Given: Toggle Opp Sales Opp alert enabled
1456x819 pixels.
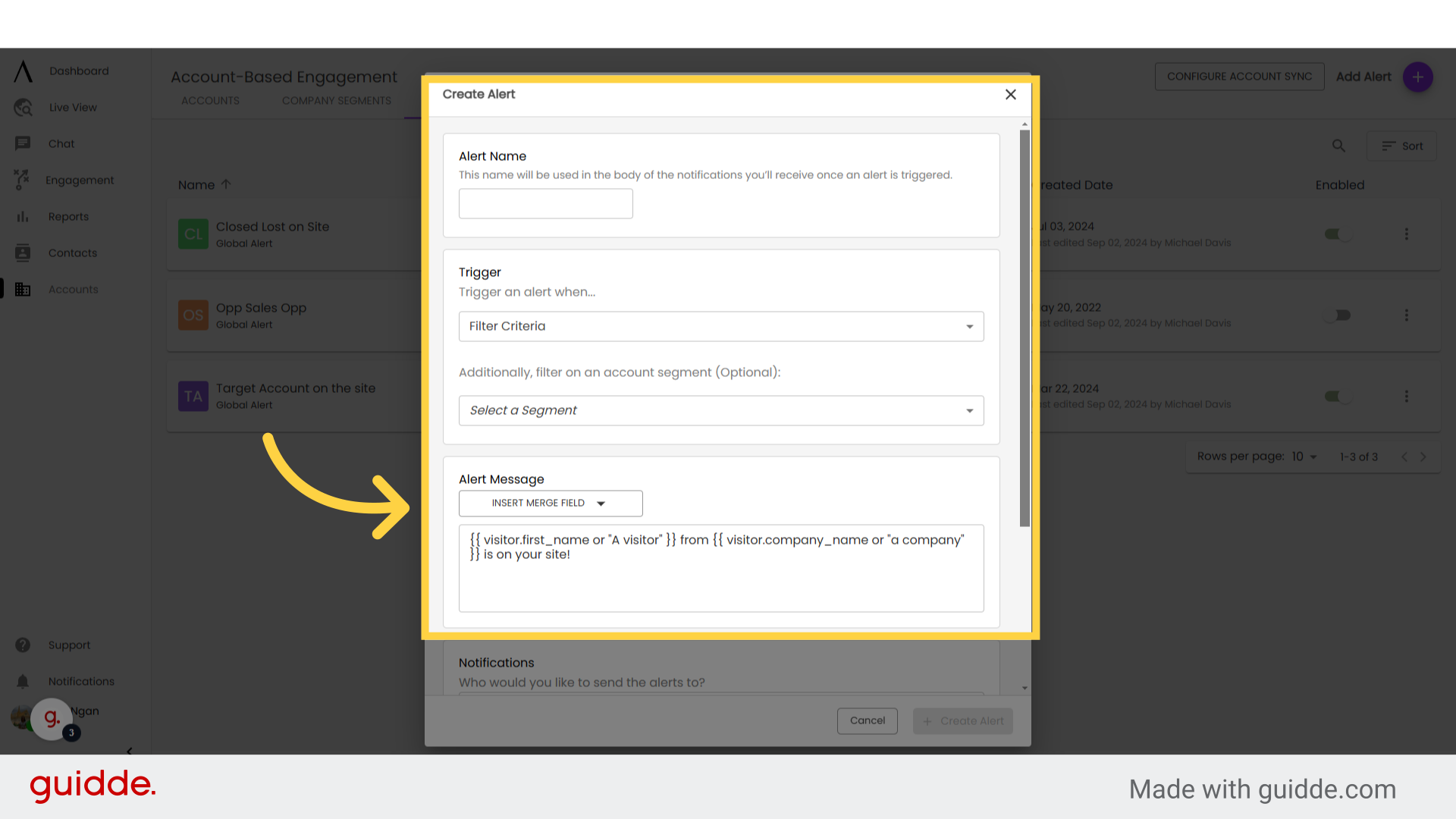Looking at the screenshot, I should tap(1338, 315).
